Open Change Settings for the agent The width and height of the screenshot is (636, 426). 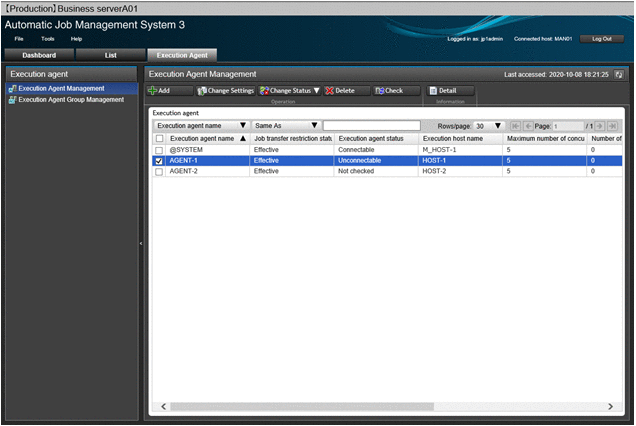click(x=226, y=90)
